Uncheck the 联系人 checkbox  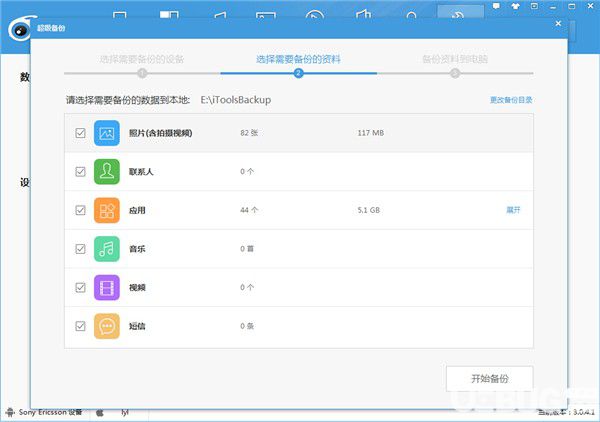click(80, 171)
